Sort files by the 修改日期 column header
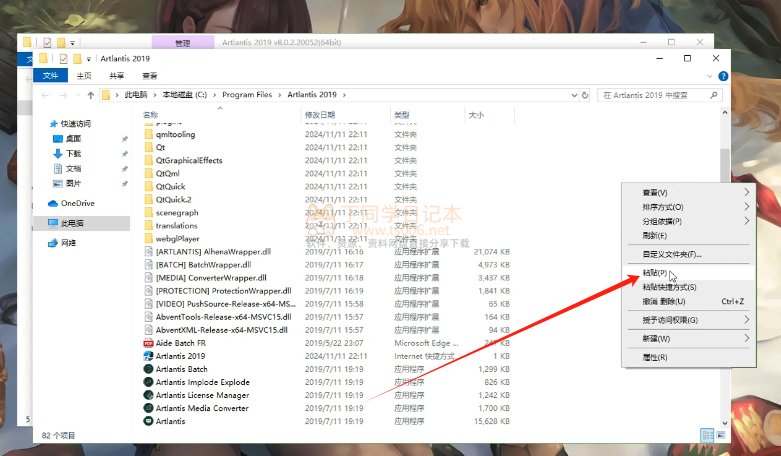781x456 pixels. 318,115
